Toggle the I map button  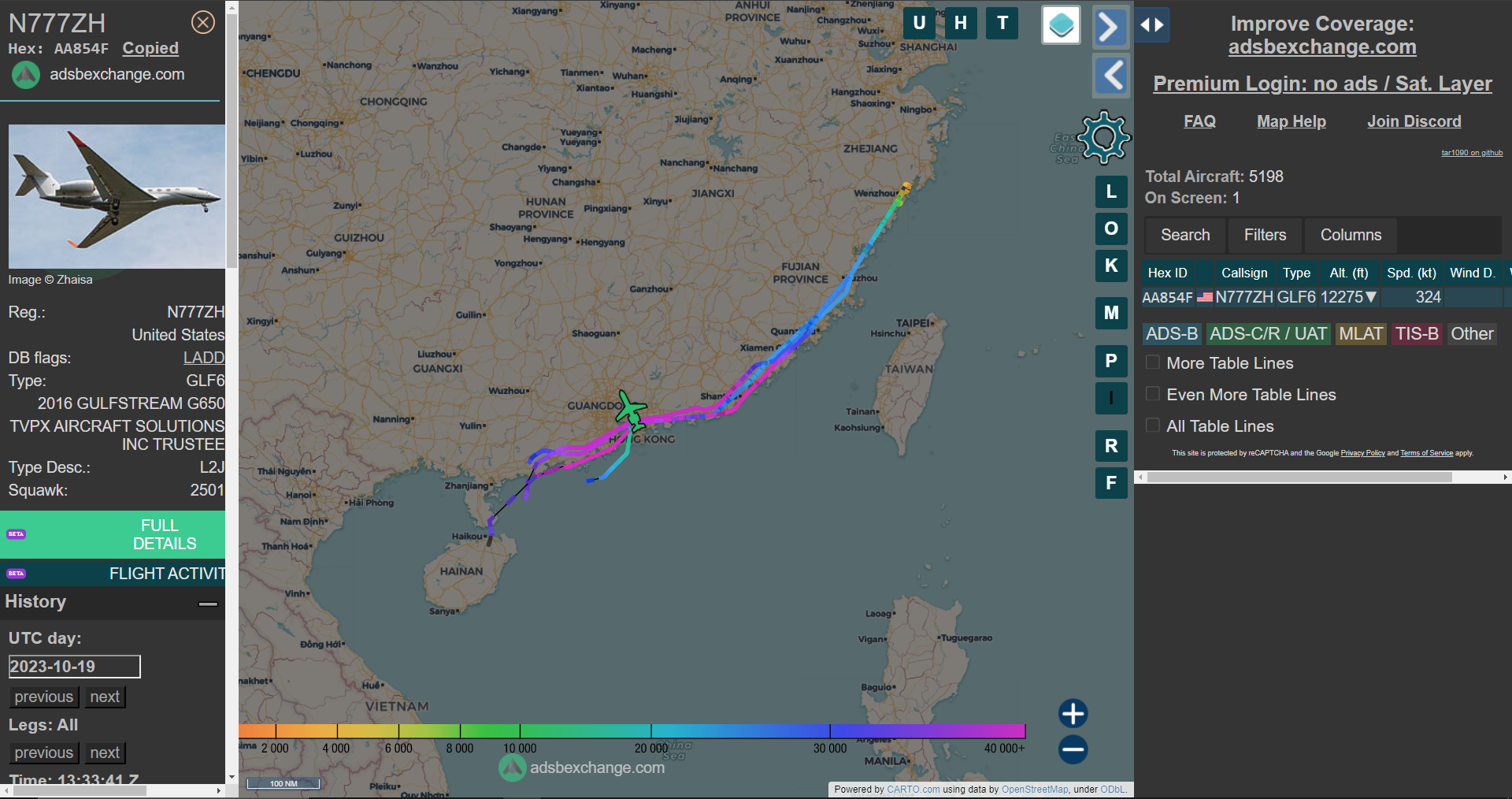(1111, 398)
